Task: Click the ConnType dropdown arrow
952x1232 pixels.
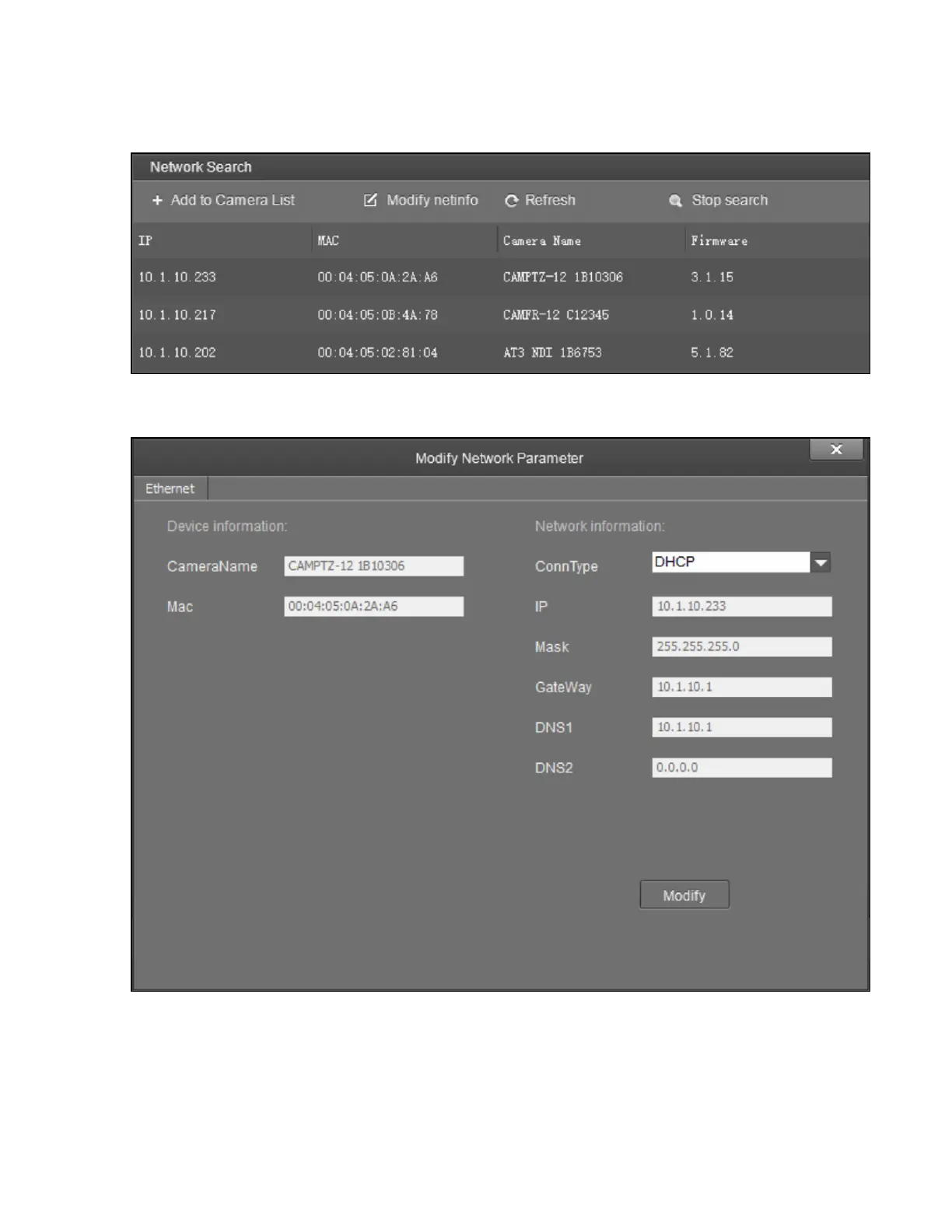Action: (821, 562)
